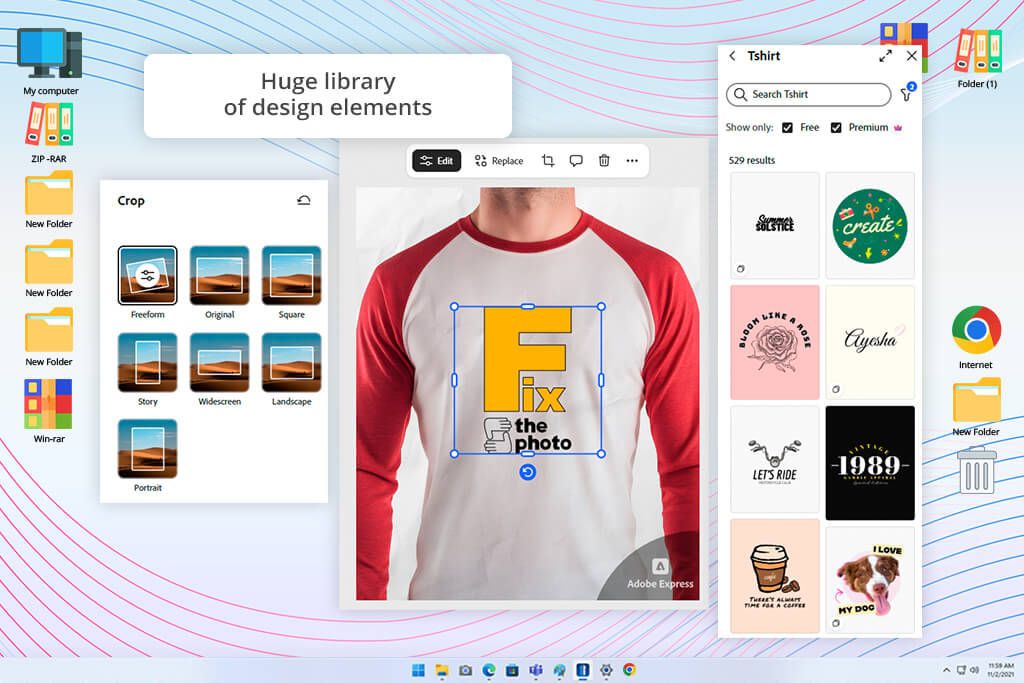
Task: Open Microsoft Teams from the taskbar
Action: click(536, 670)
